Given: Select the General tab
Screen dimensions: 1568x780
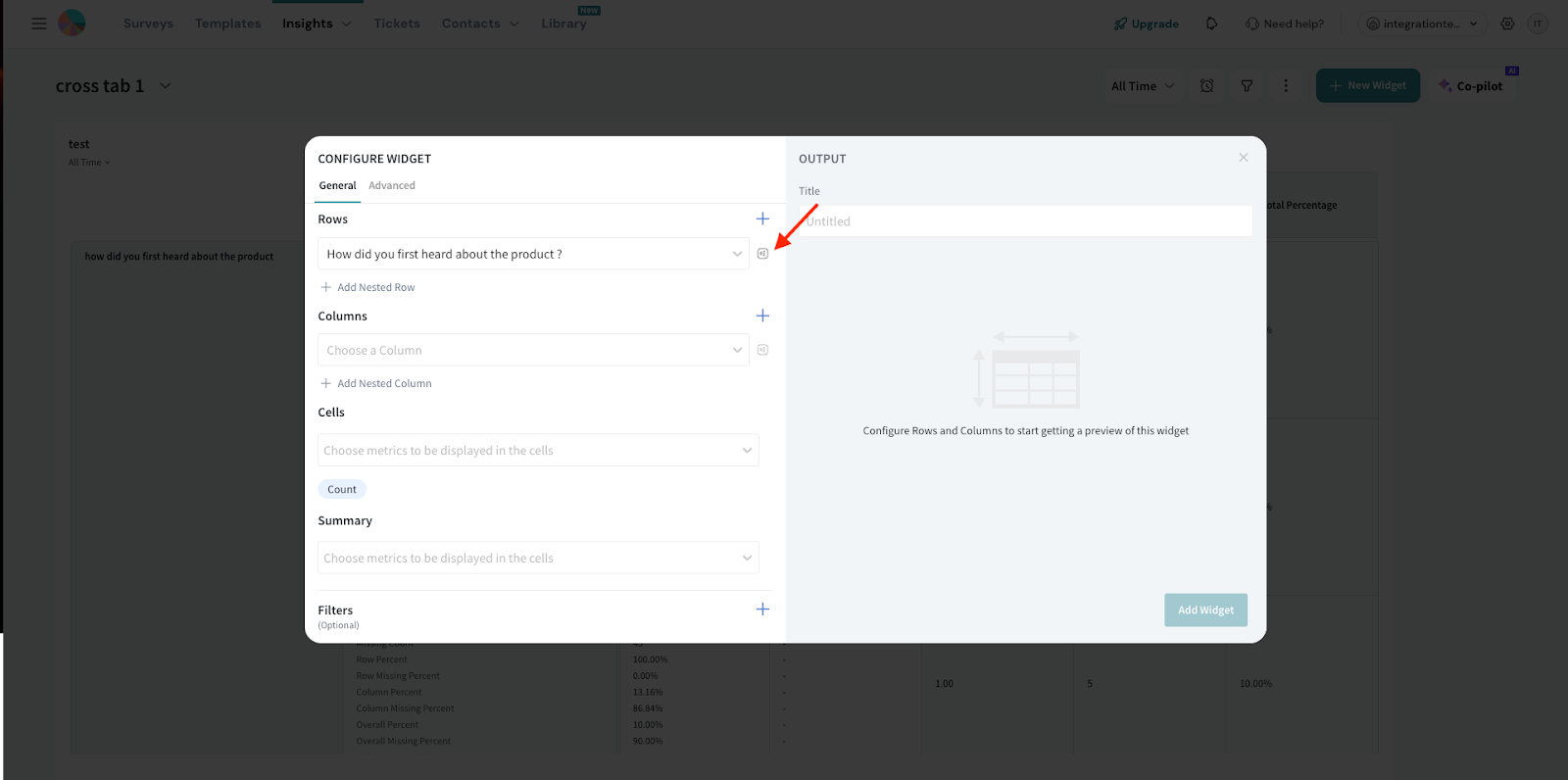Looking at the screenshot, I should [337, 185].
